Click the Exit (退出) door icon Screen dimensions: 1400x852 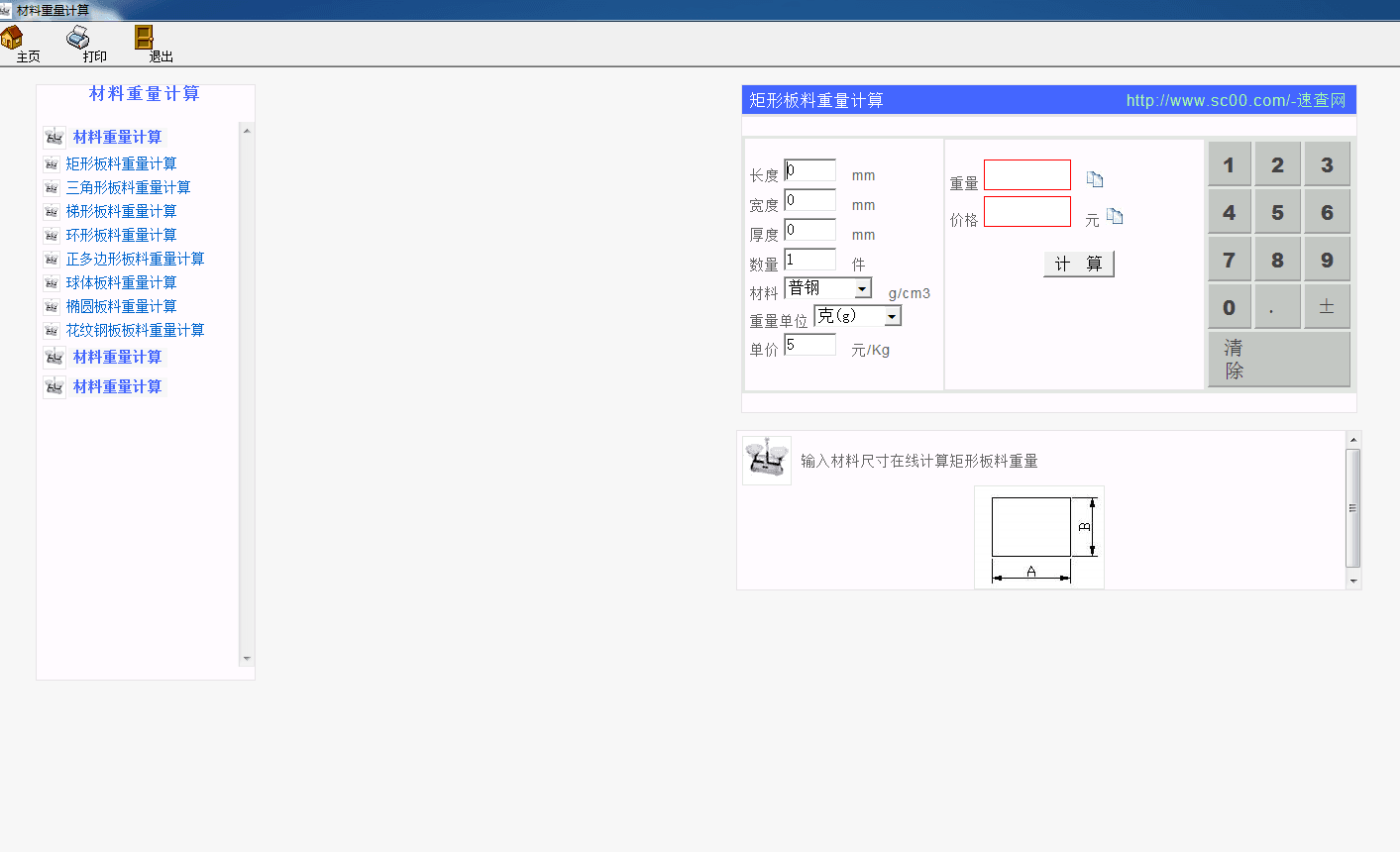145,38
